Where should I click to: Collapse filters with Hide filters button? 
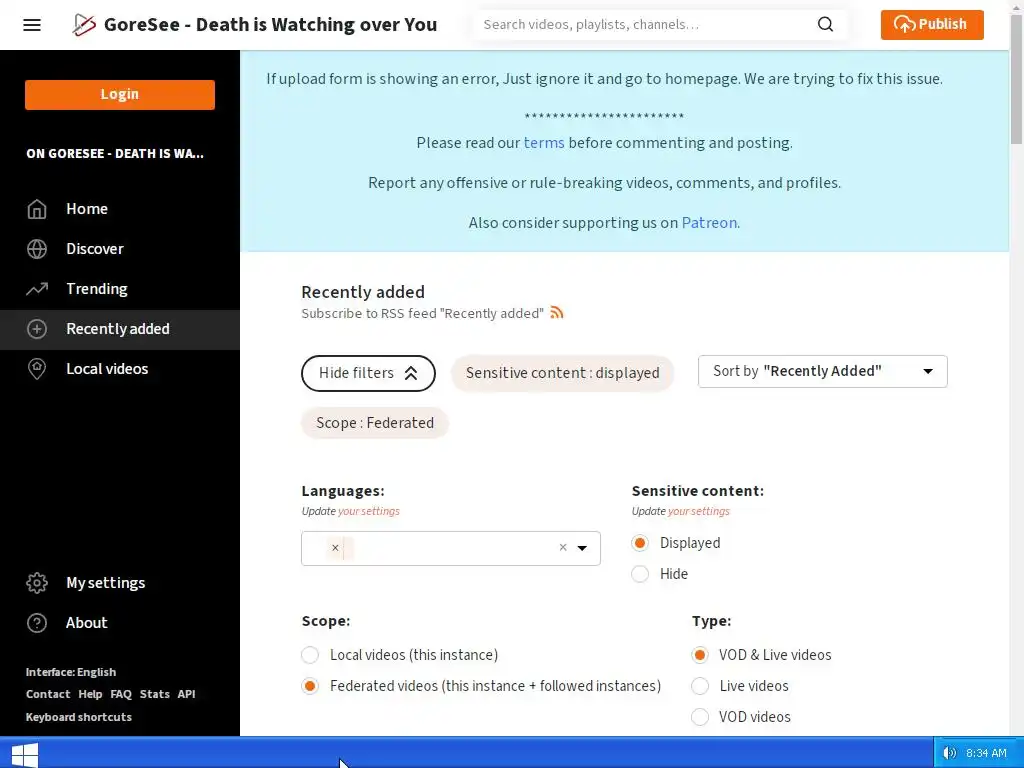pyautogui.click(x=368, y=374)
